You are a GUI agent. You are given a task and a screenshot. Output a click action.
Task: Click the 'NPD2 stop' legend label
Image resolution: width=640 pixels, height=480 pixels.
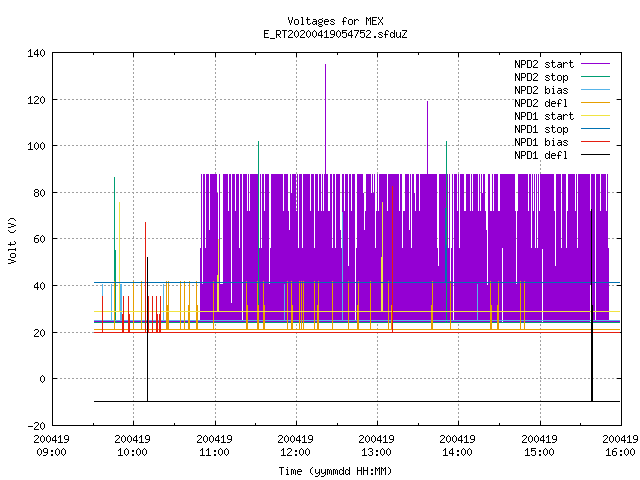[541, 77]
